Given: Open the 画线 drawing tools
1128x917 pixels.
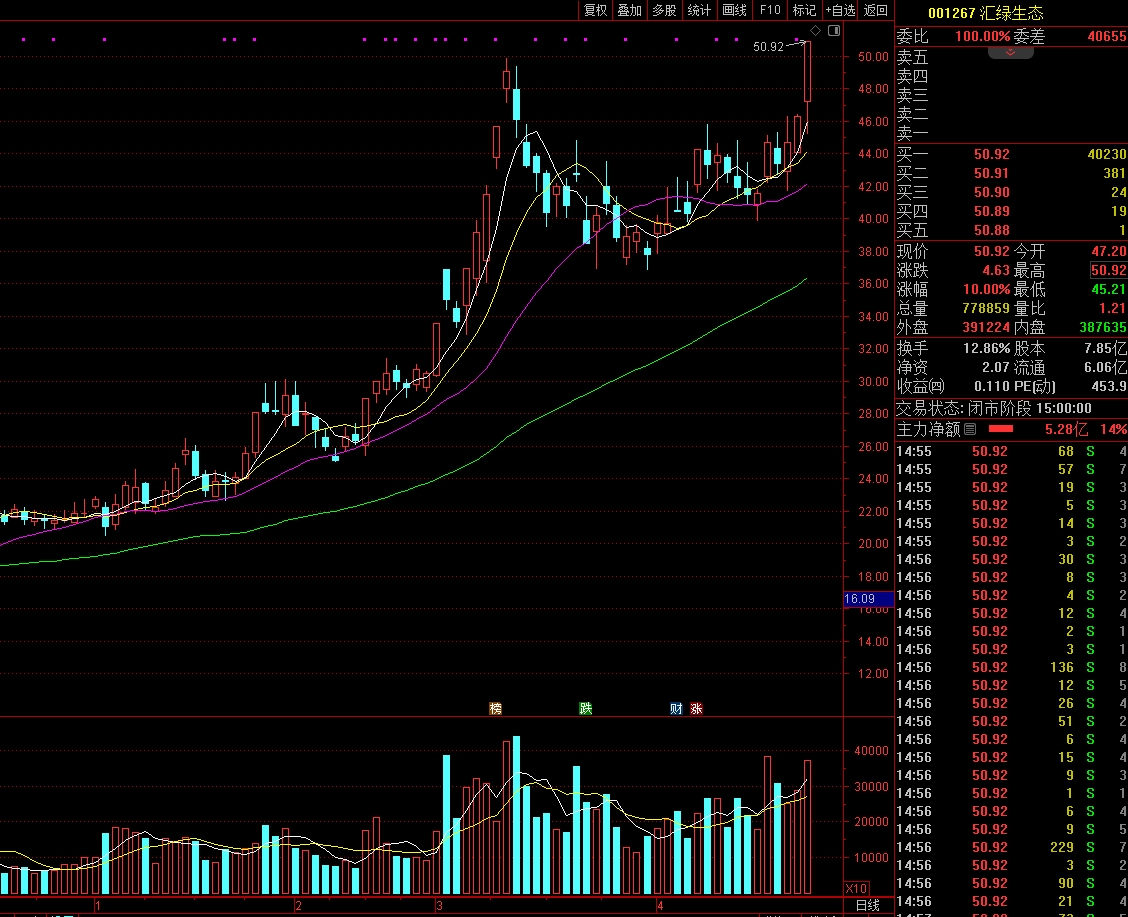Looking at the screenshot, I should click(734, 10).
